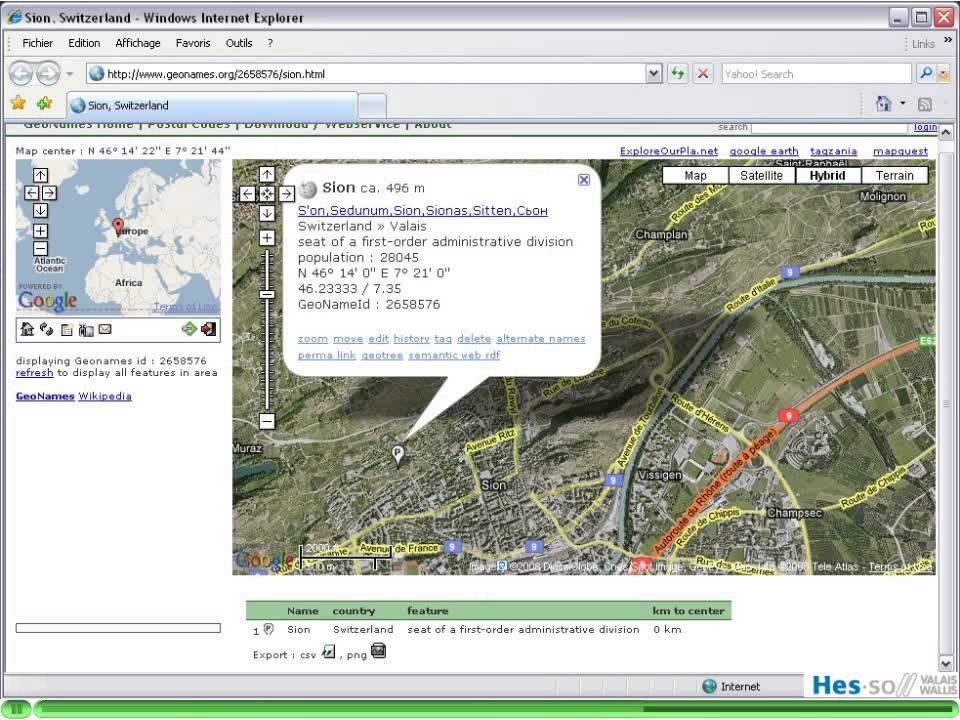Click the GeoNames search input field
Image resolution: width=960 pixels, height=720 pixels.
coord(829,127)
